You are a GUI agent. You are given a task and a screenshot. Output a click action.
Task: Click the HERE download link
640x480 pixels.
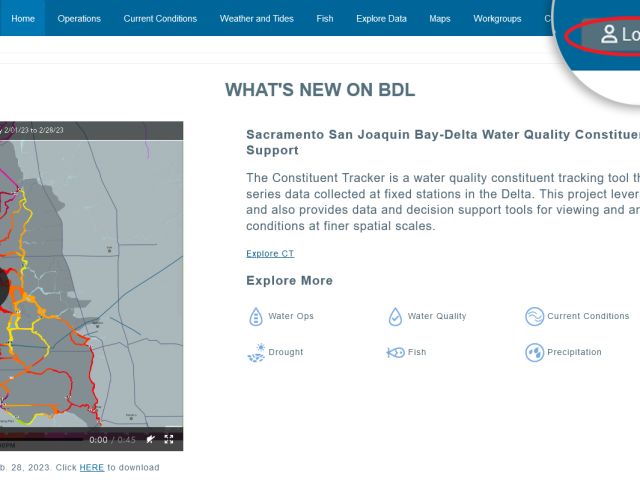(91, 467)
